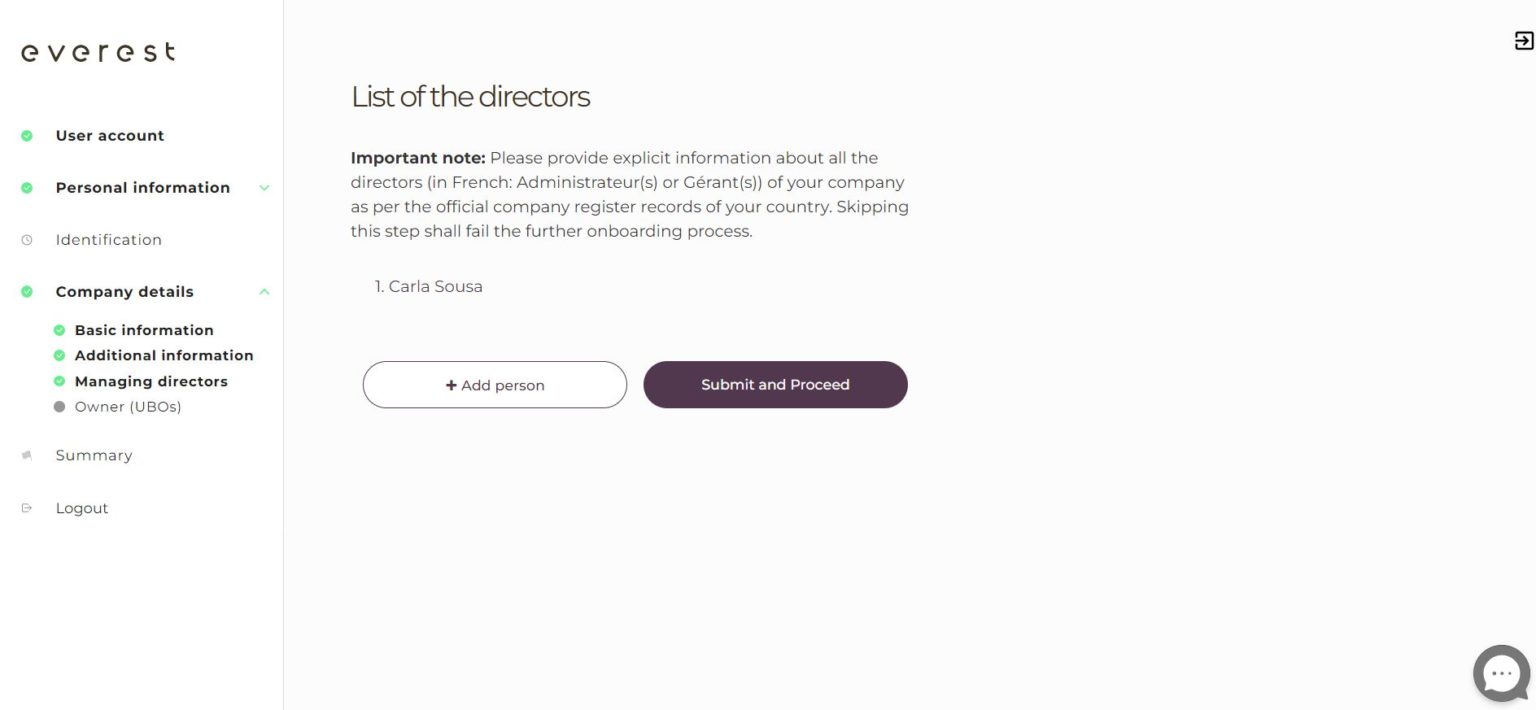
Task: Click the clock icon beside Identification
Action: [27, 240]
